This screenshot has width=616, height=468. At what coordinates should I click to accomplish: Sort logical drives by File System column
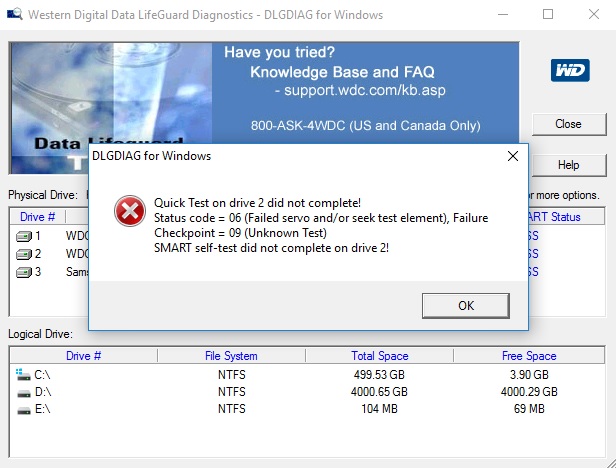point(231,356)
